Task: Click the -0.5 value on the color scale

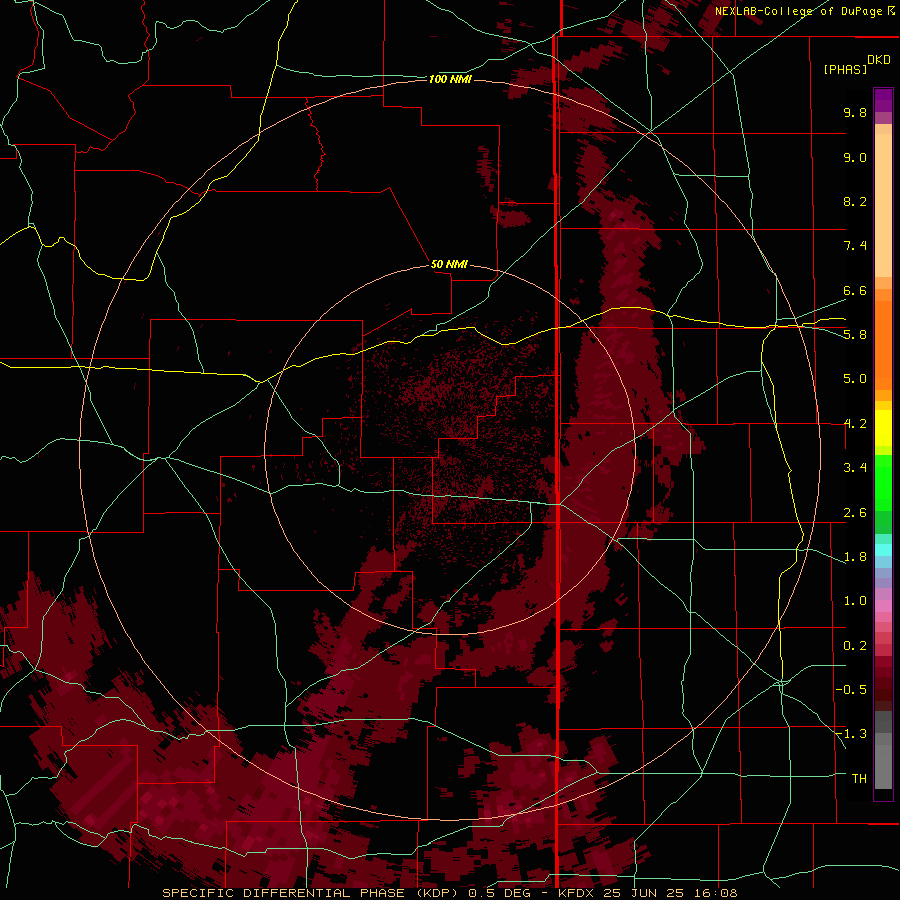Action: pos(851,690)
